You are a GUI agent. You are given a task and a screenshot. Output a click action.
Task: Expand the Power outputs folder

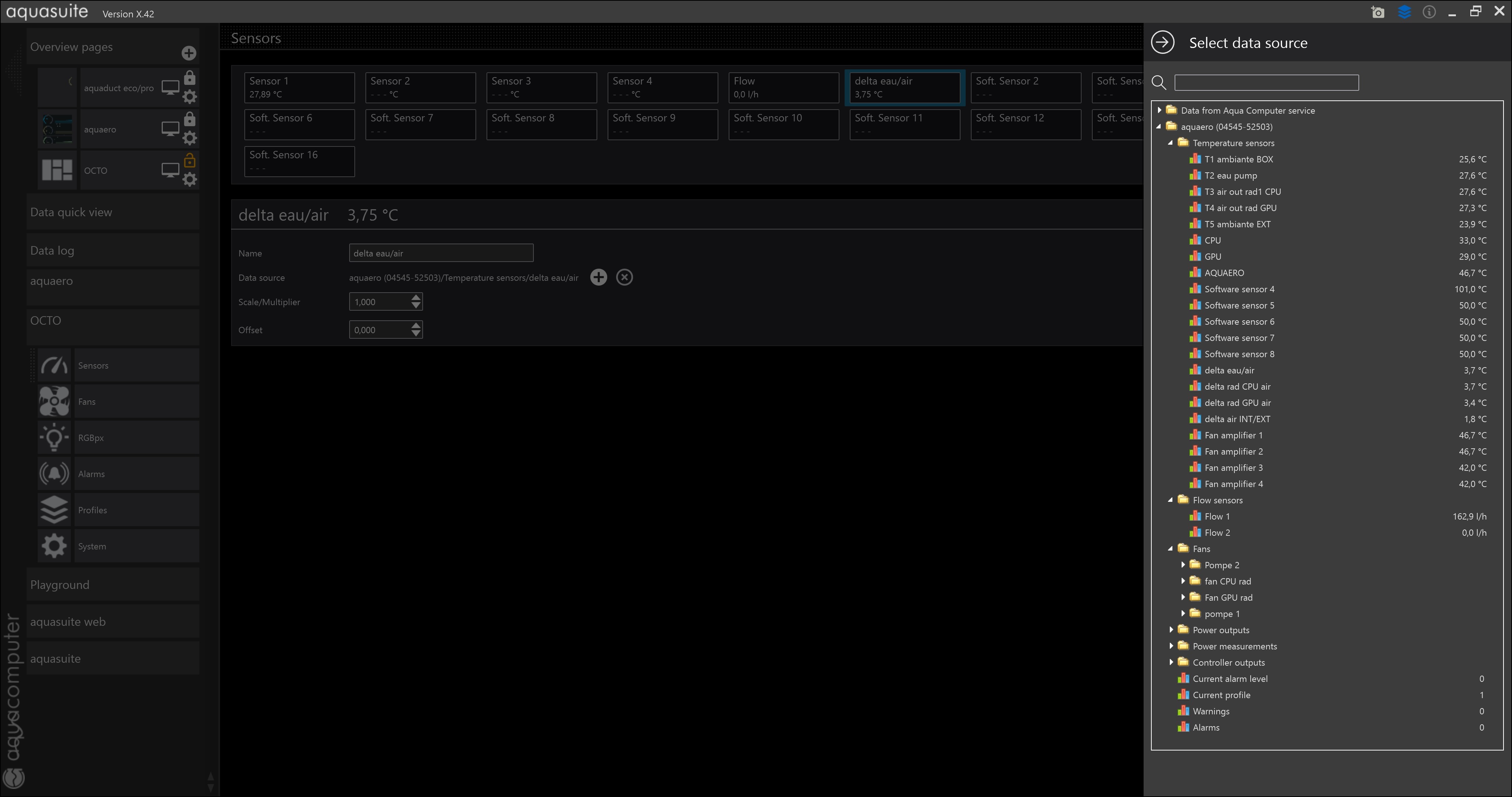pyautogui.click(x=1171, y=630)
